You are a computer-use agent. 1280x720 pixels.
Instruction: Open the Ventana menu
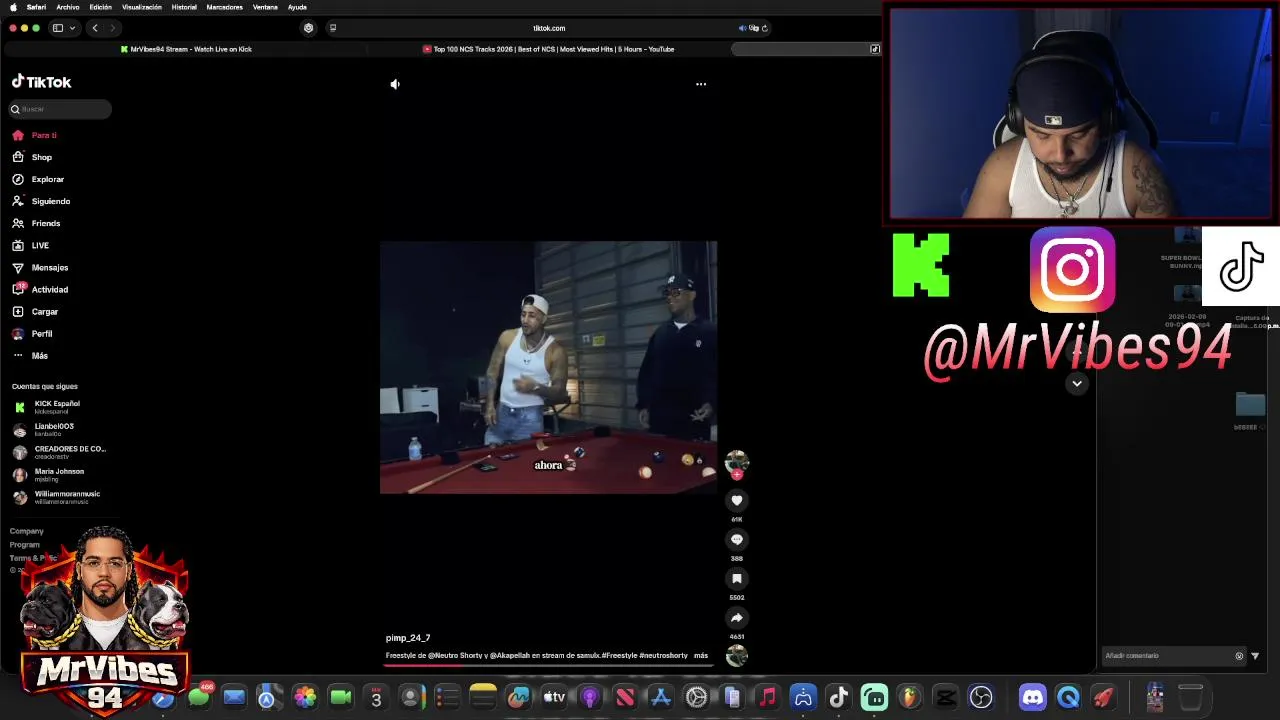[265, 7]
